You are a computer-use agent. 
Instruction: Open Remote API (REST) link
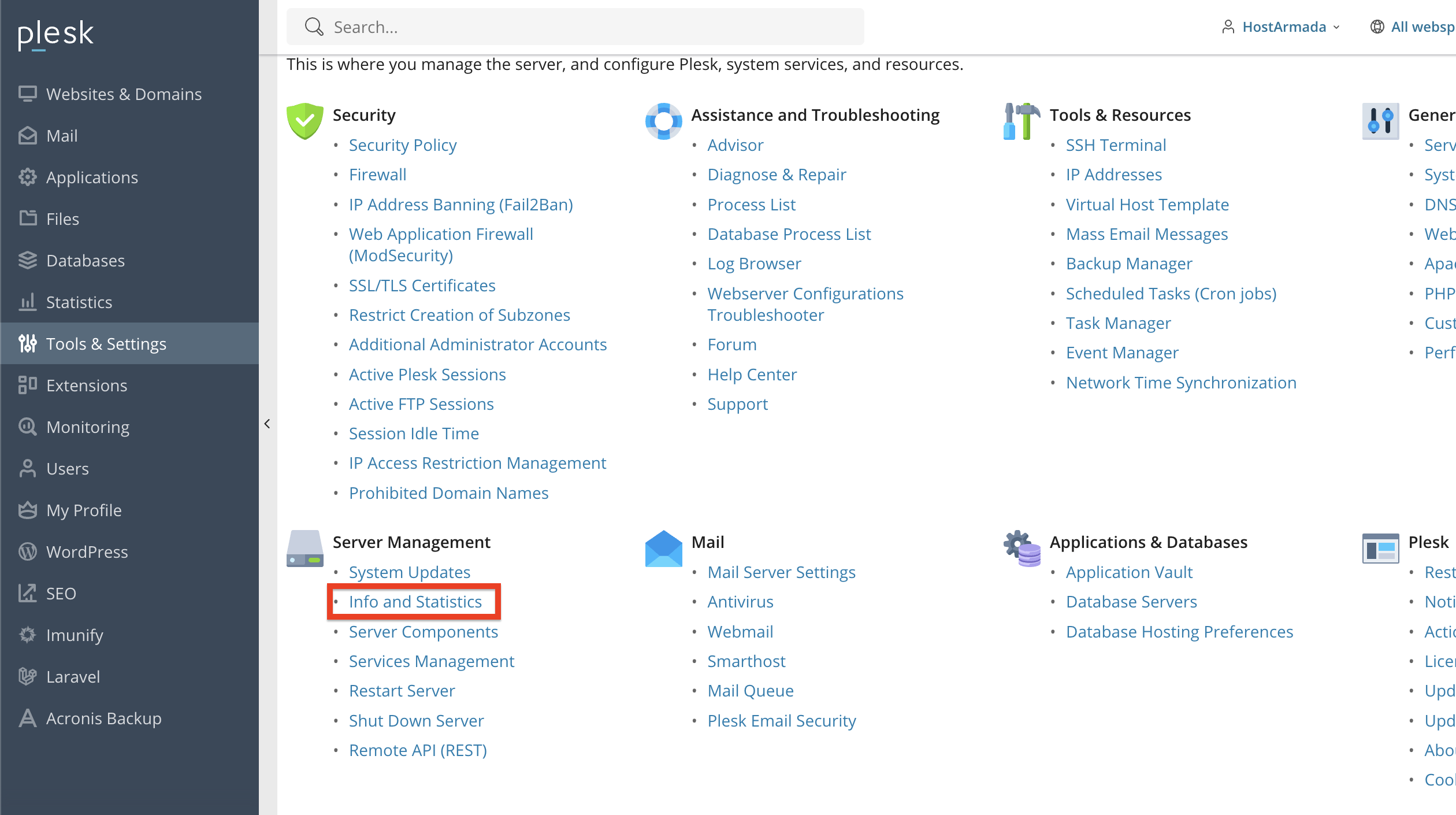point(418,750)
